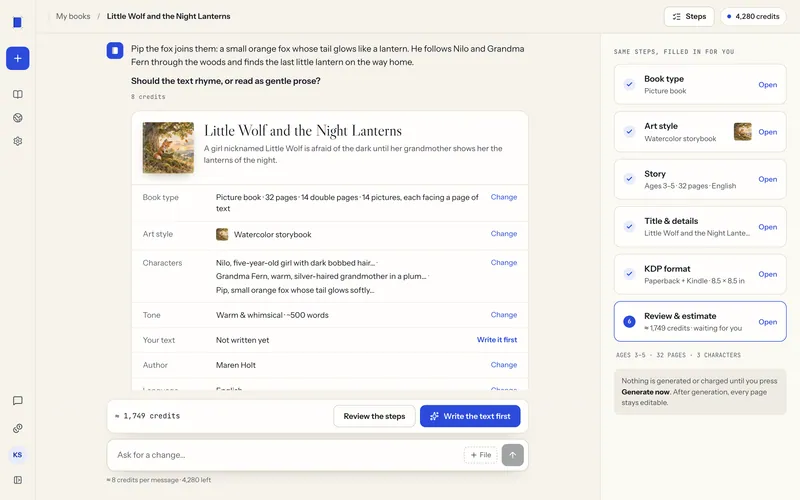Screen dimensions: 800x500
Task: Click the blue book logo icon
Action: (x=17, y=22)
